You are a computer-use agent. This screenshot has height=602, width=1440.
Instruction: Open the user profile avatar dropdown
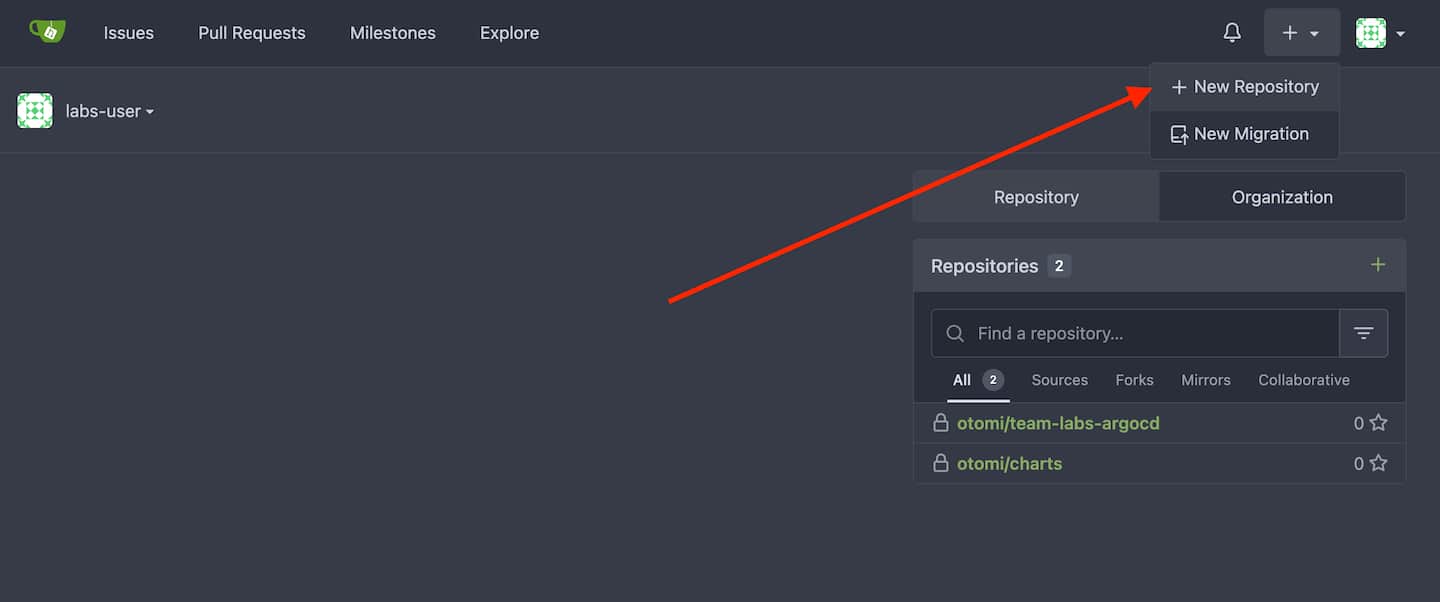tap(1380, 33)
